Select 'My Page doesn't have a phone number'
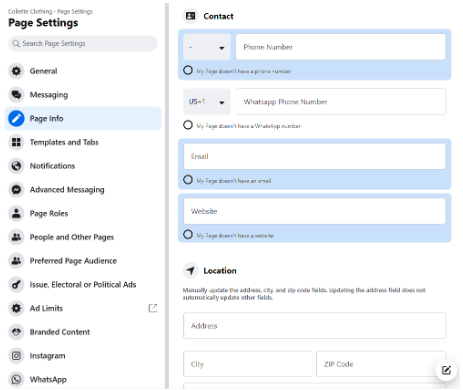This screenshot has height=390, width=463. point(188,70)
